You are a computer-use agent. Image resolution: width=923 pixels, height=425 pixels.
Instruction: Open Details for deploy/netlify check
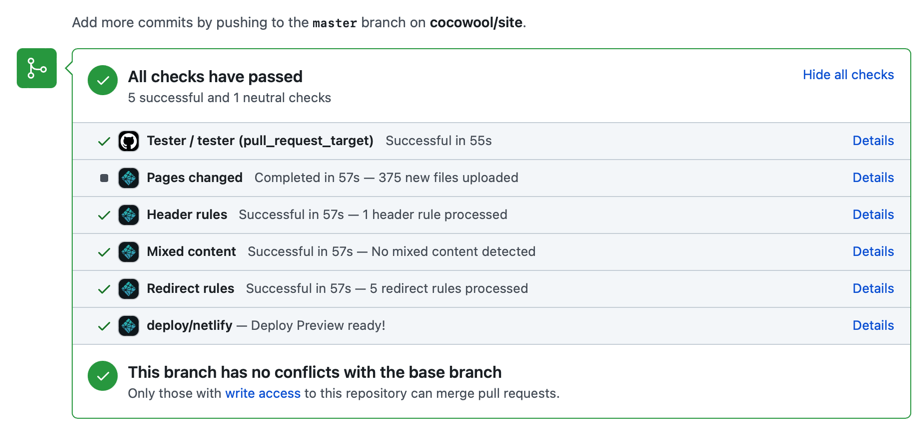pyautogui.click(x=873, y=326)
